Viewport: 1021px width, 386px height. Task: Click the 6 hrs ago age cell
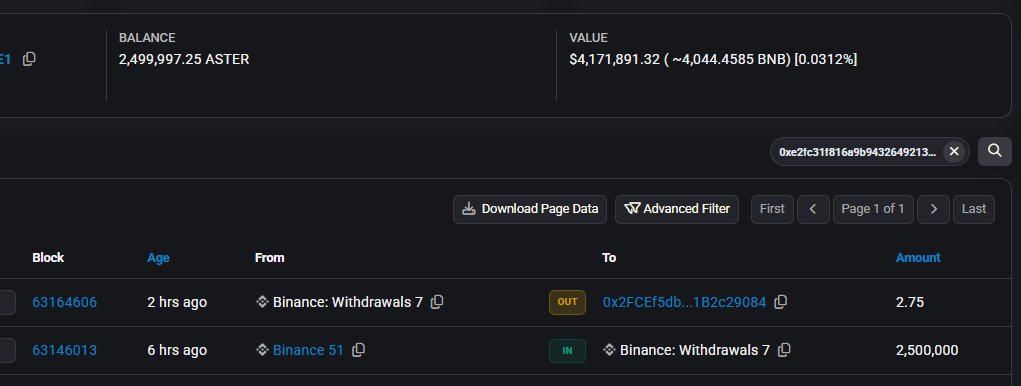(177, 350)
